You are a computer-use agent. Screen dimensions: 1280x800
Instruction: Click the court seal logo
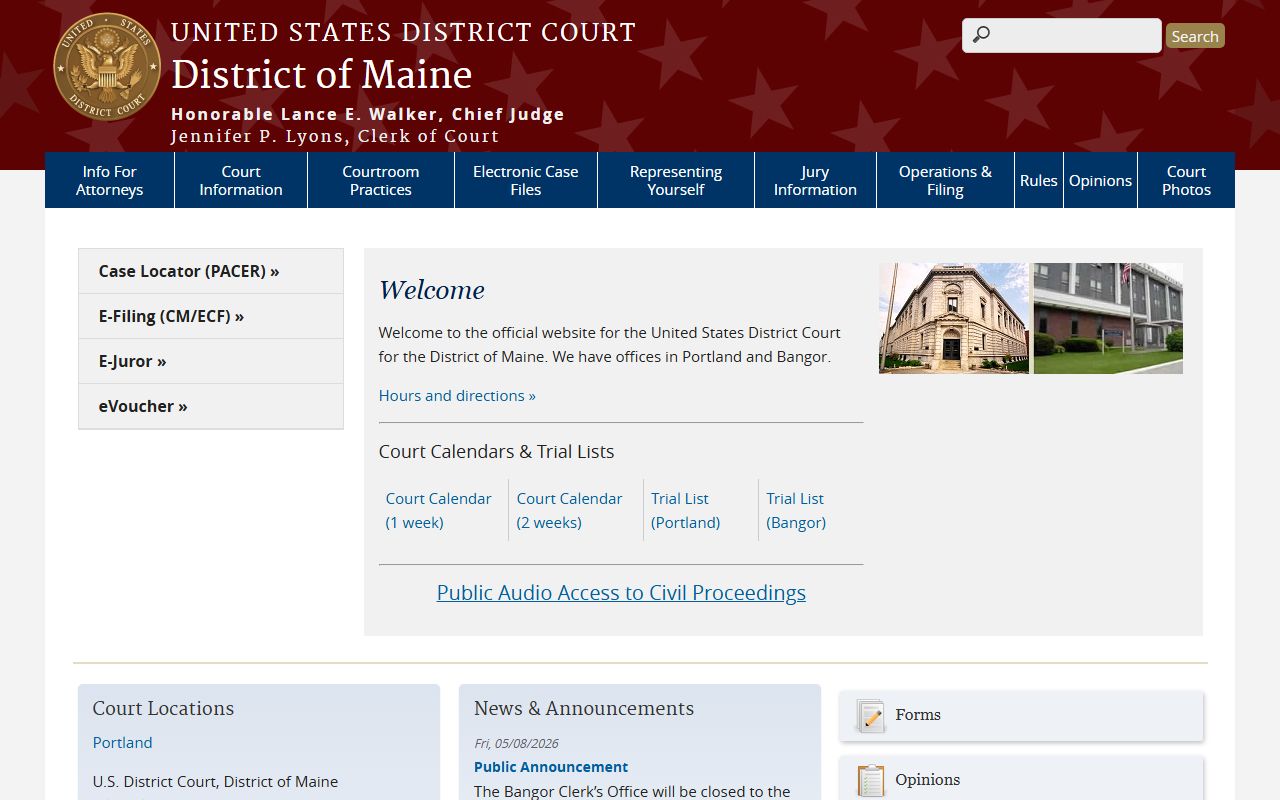coord(107,67)
